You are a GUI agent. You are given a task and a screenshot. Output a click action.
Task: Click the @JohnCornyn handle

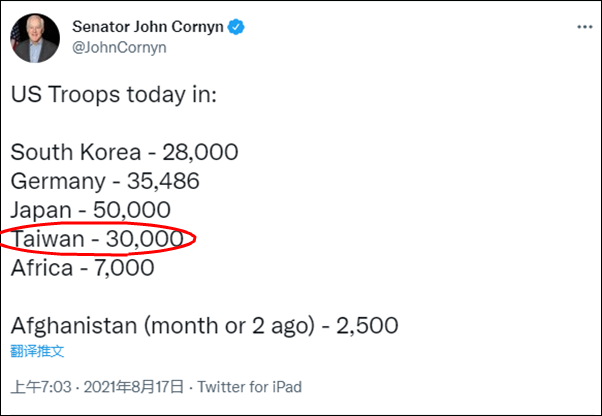118,46
